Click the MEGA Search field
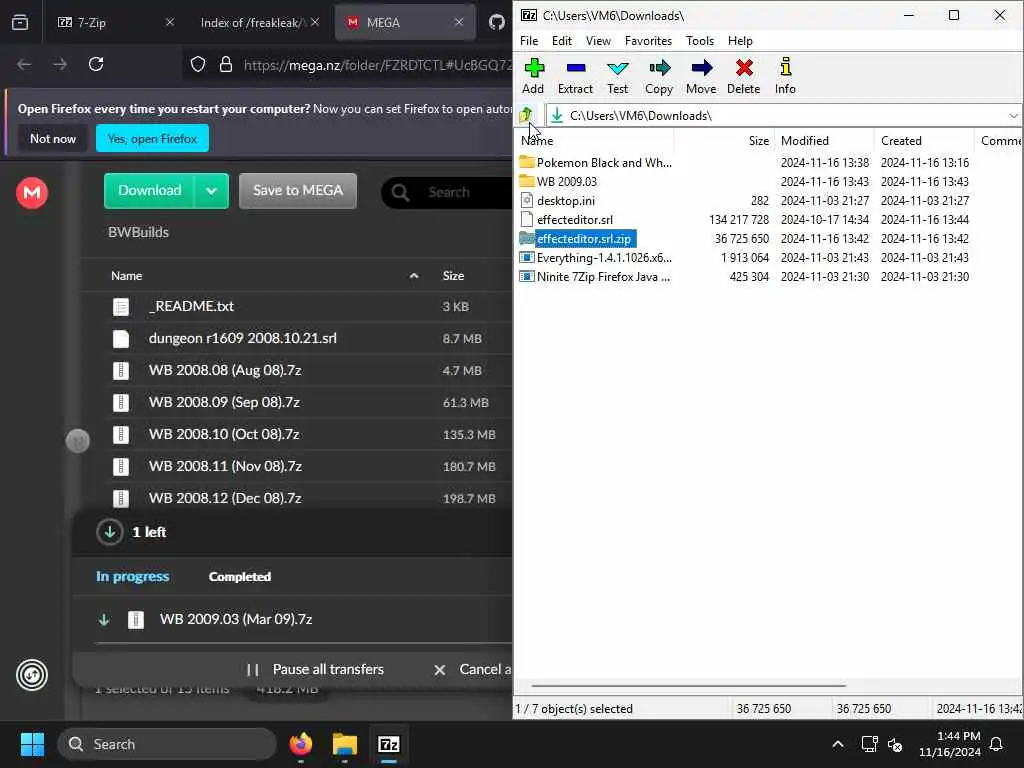This screenshot has width=1024, height=768. [x=448, y=192]
